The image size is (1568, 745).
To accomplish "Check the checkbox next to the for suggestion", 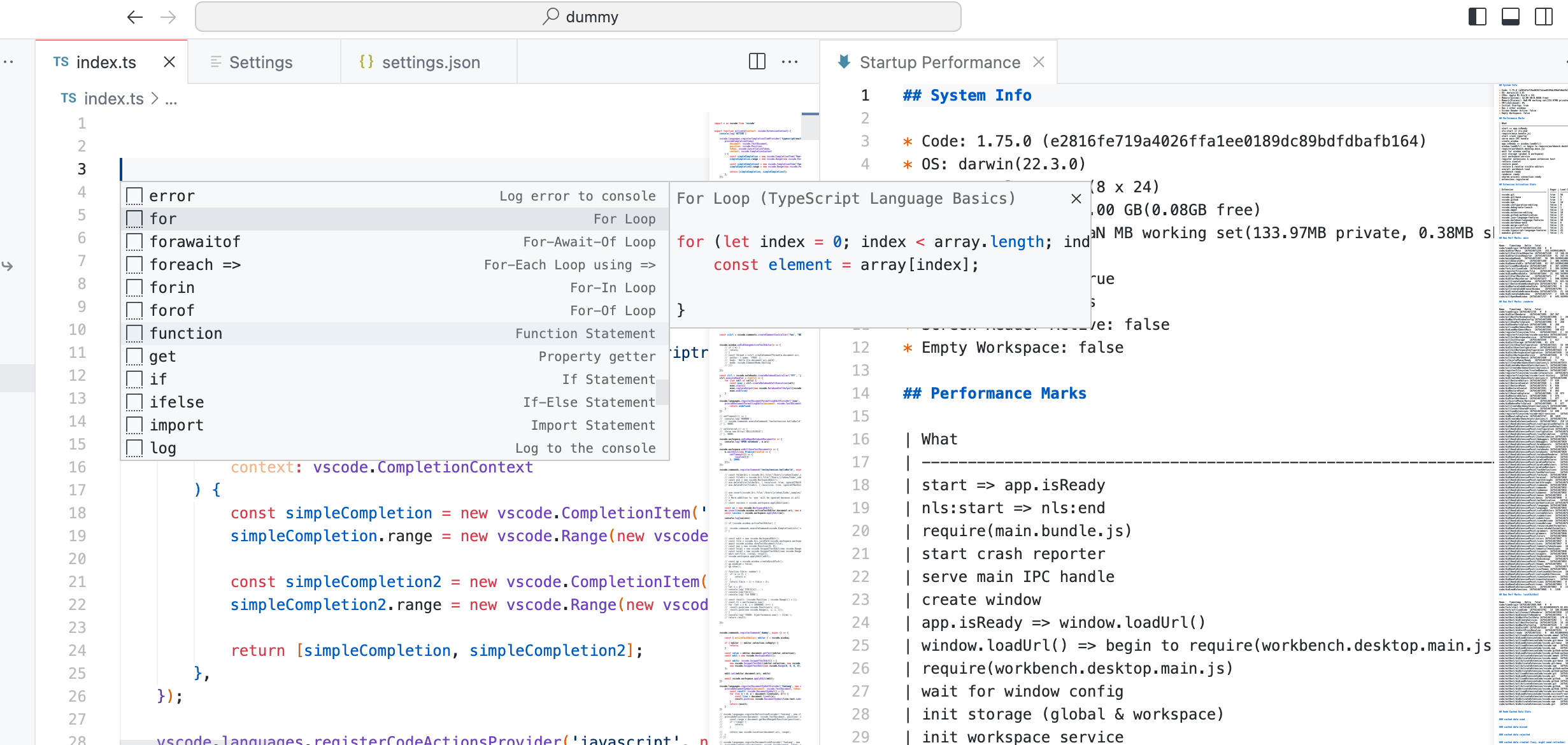I will (134, 218).
